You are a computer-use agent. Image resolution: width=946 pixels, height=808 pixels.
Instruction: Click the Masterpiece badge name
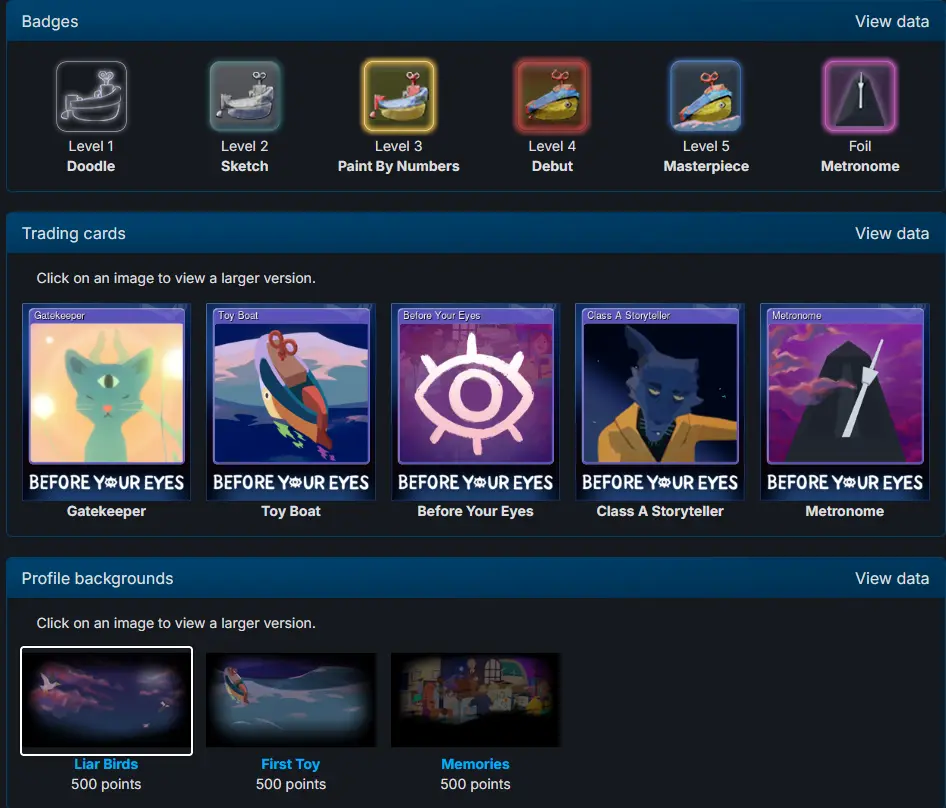tap(706, 166)
